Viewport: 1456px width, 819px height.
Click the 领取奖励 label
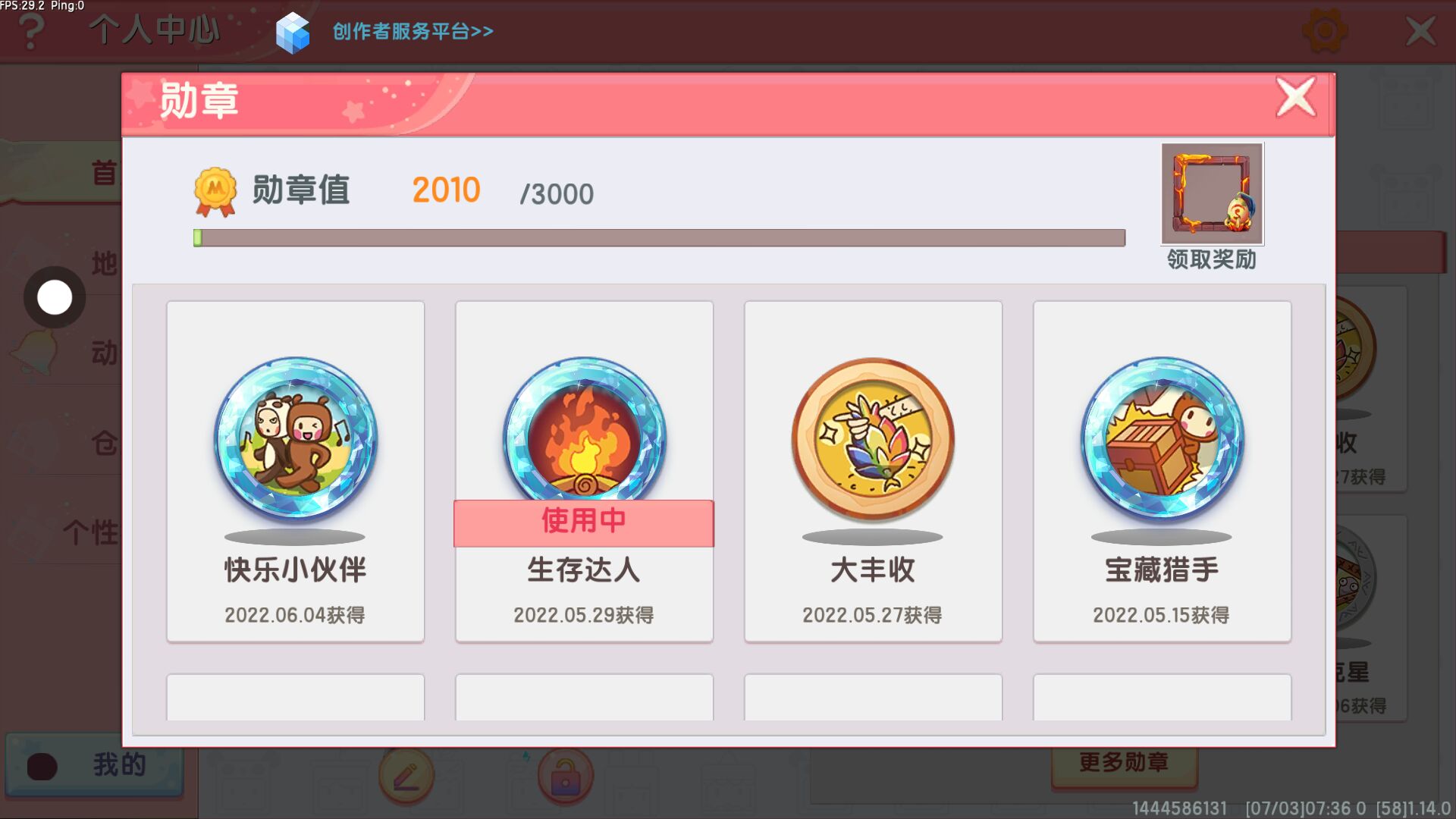1212,260
